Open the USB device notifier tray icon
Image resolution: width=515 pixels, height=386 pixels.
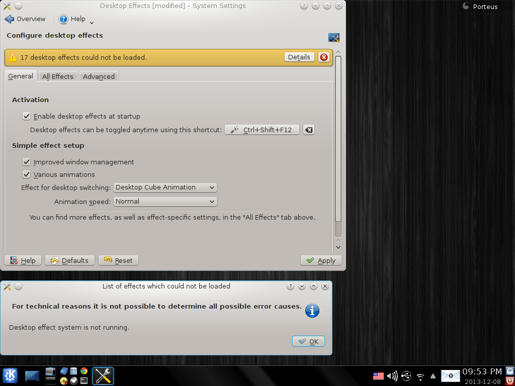click(406, 376)
